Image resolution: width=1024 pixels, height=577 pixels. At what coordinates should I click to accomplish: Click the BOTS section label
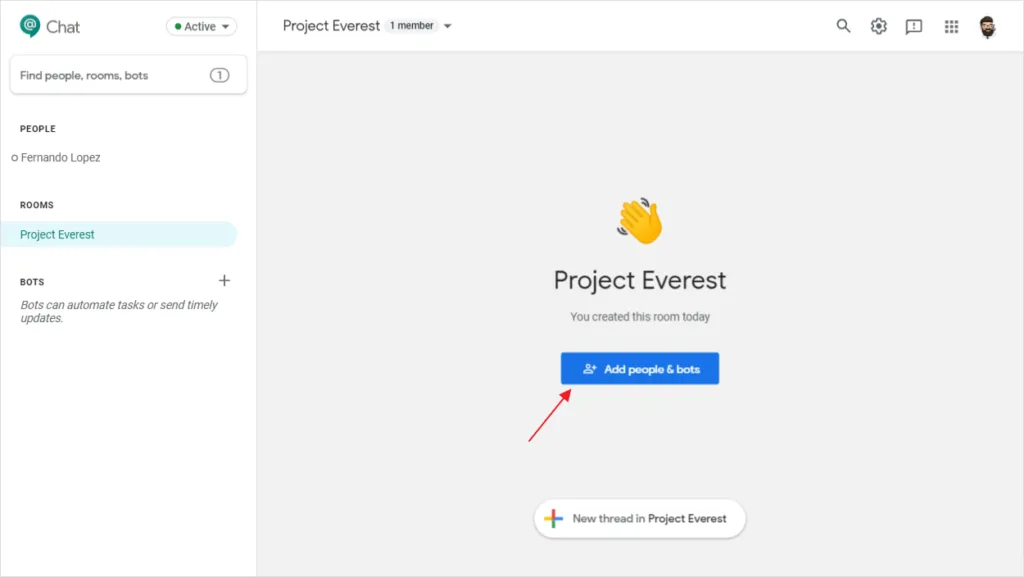click(32, 282)
